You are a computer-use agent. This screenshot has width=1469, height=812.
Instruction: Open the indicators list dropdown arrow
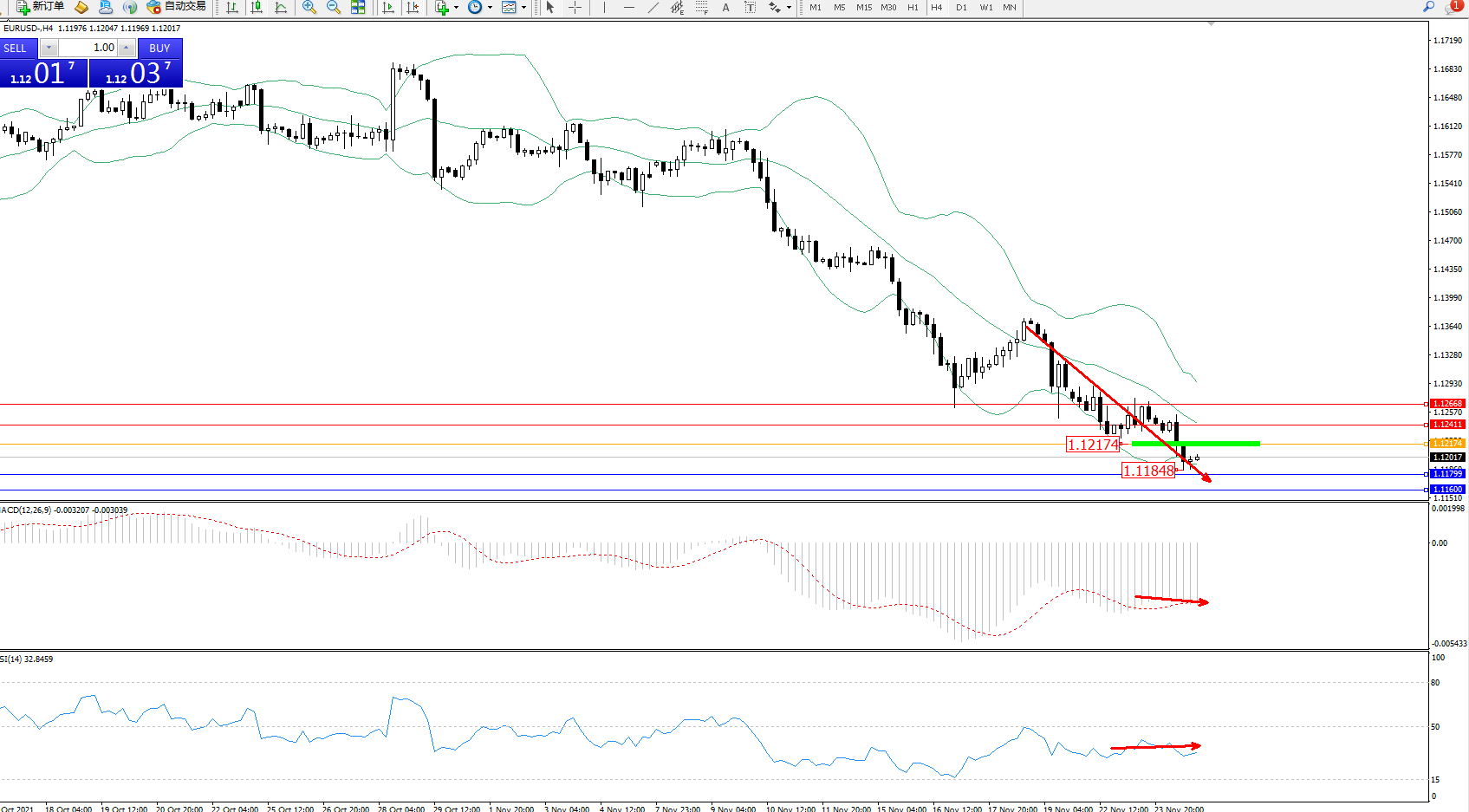pyautogui.click(x=456, y=8)
